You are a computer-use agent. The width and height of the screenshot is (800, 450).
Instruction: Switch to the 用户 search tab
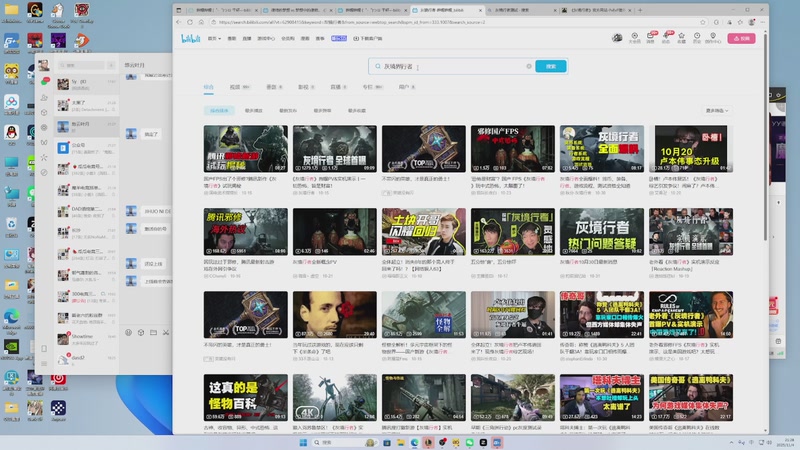click(407, 87)
